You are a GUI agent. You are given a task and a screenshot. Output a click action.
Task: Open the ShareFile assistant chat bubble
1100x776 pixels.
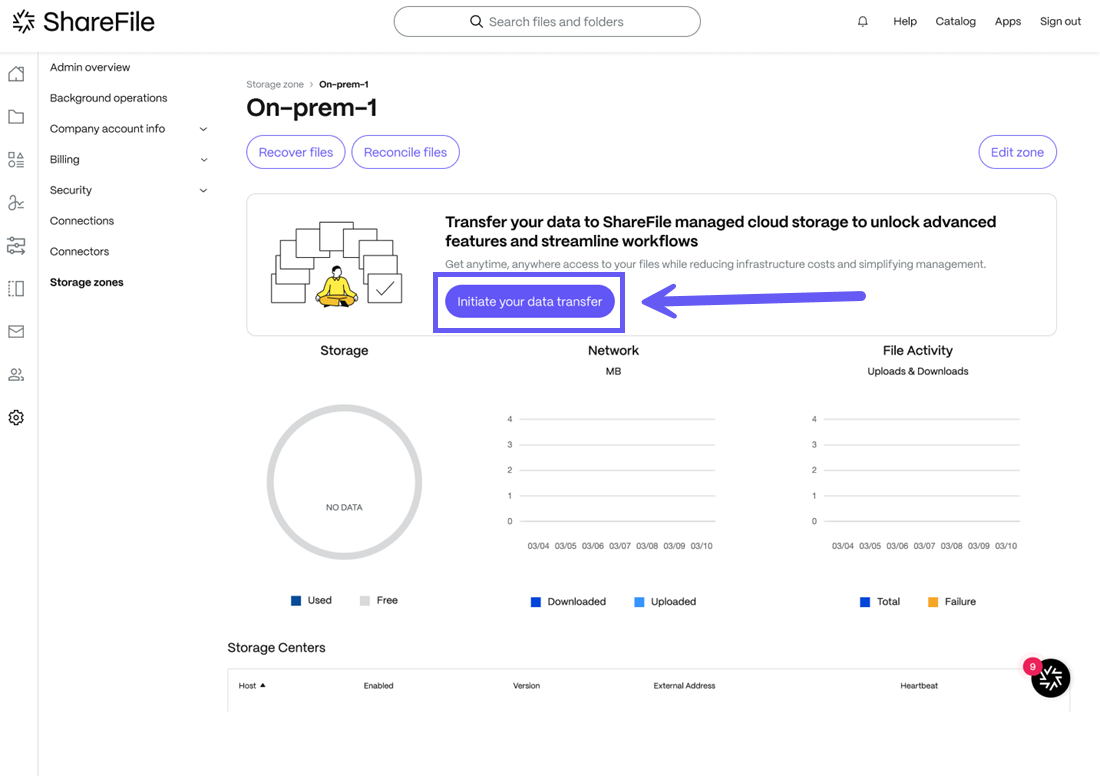point(1050,678)
